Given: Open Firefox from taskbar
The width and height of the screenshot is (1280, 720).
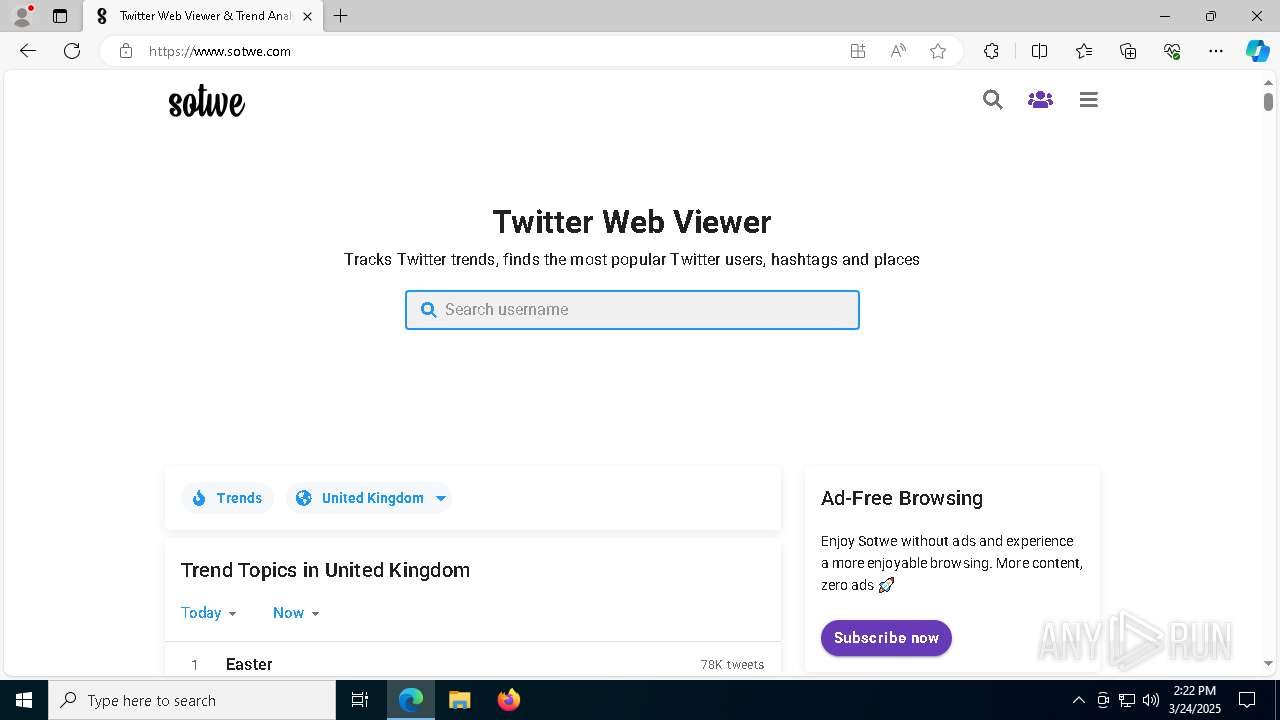Looking at the screenshot, I should (x=508, y=700).
